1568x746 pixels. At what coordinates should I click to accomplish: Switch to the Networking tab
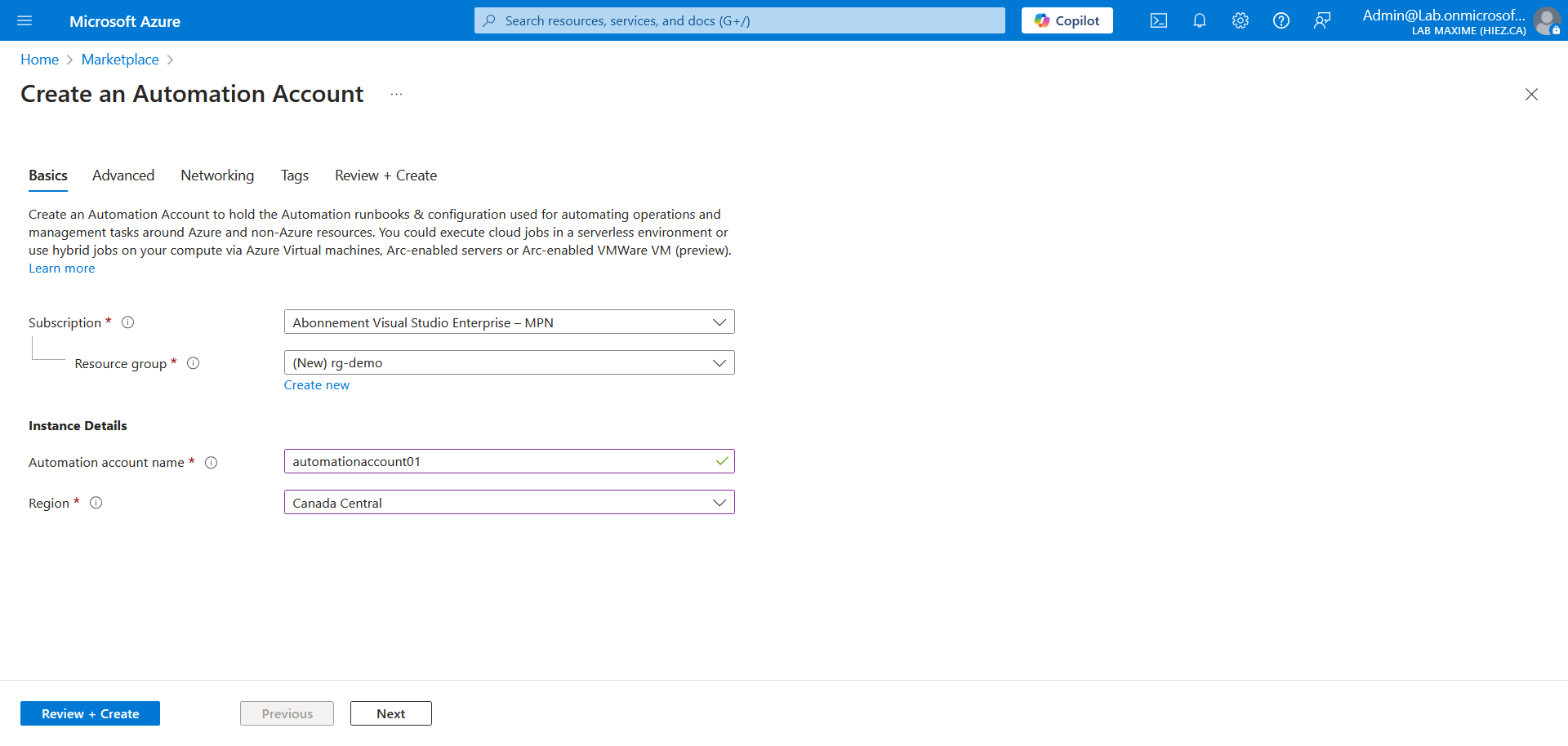pyautogui.click(x=217, y=175)
